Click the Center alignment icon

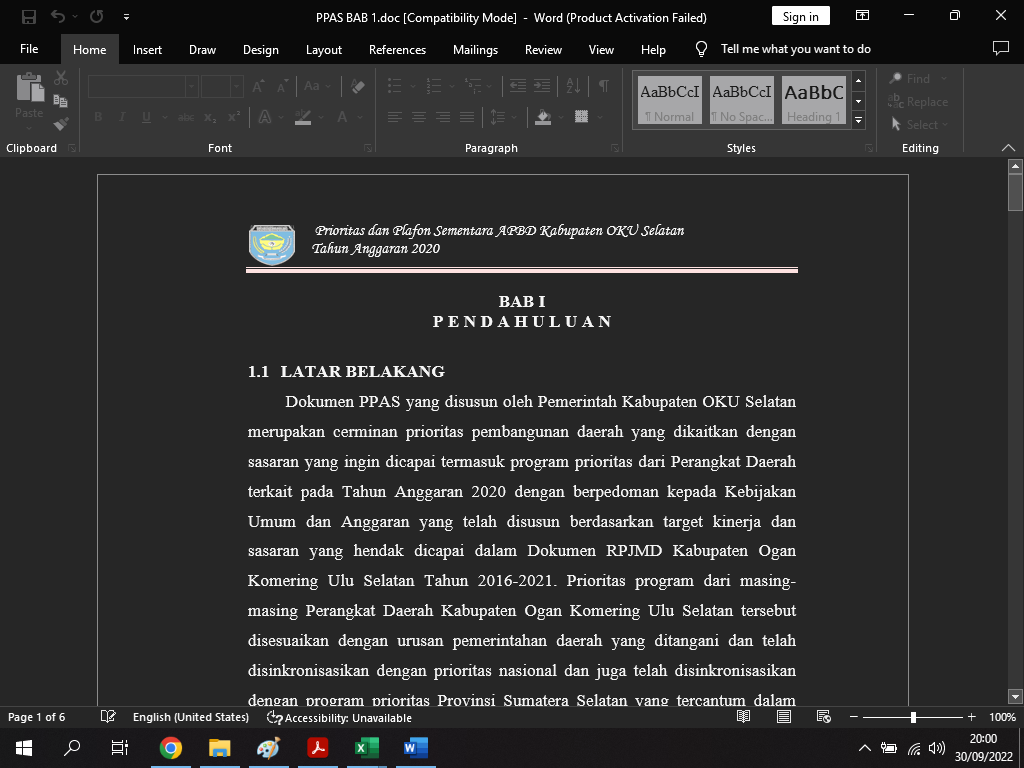click(x=418, y=117)
